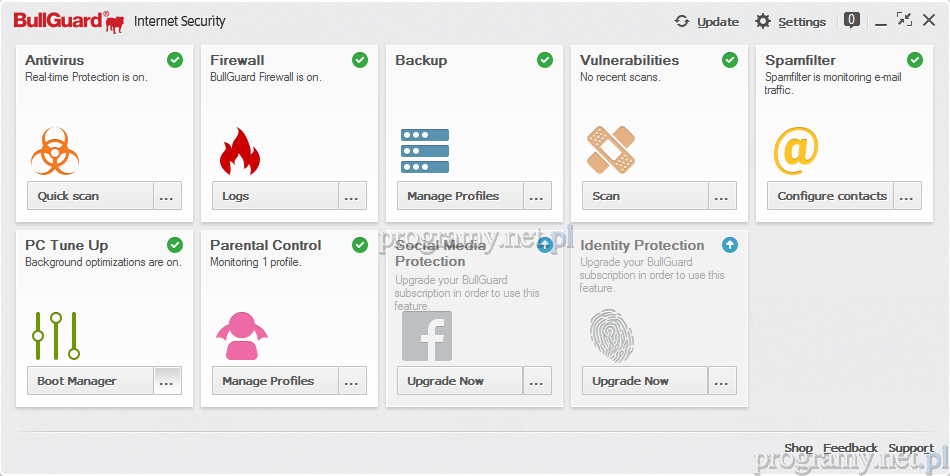
Task: Click the PC Tune Up sliders icon
Action: (x=55, y=336)
